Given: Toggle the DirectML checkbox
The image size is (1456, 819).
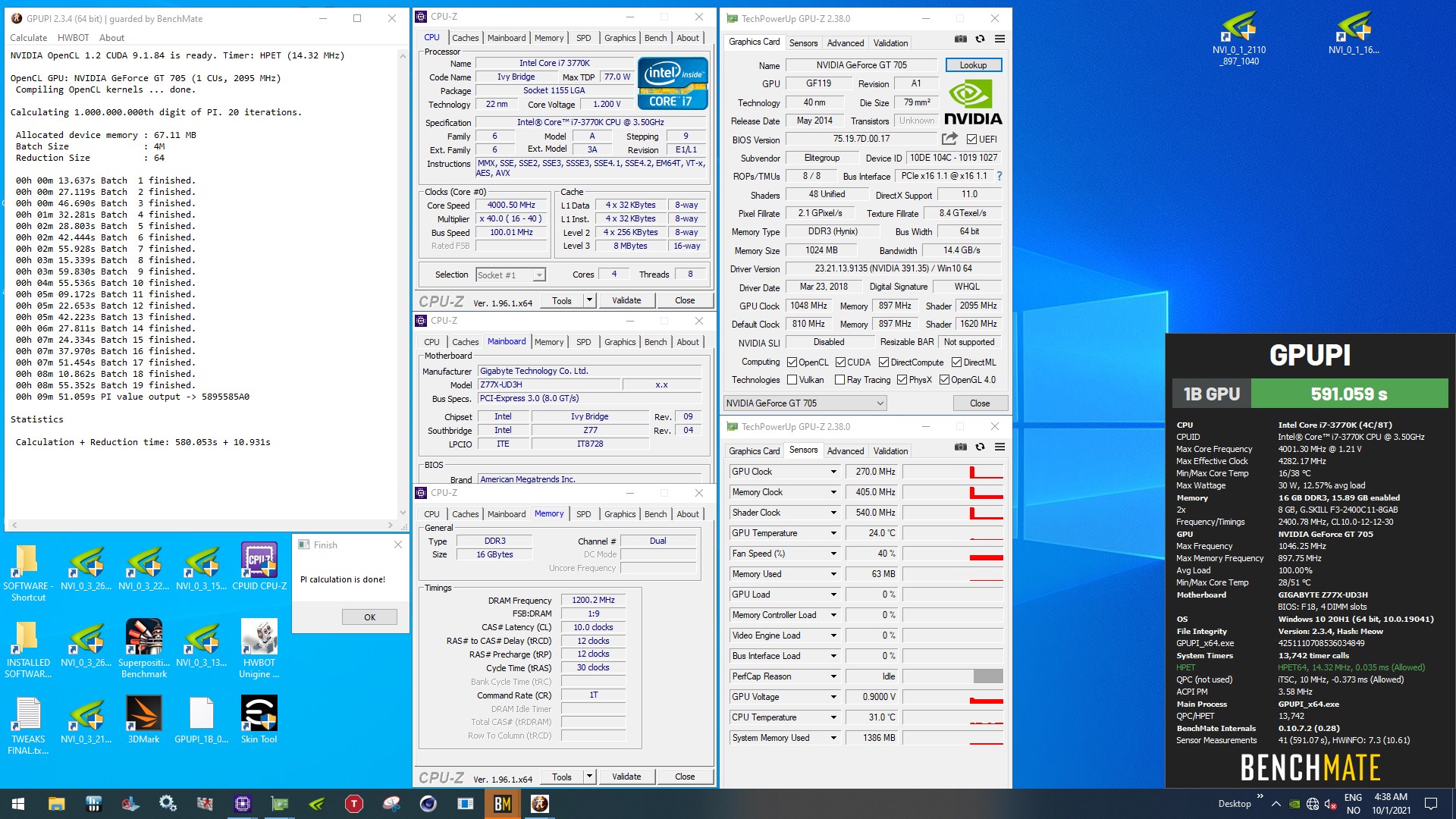Looking at the screenshot, I should click(956, 362).
